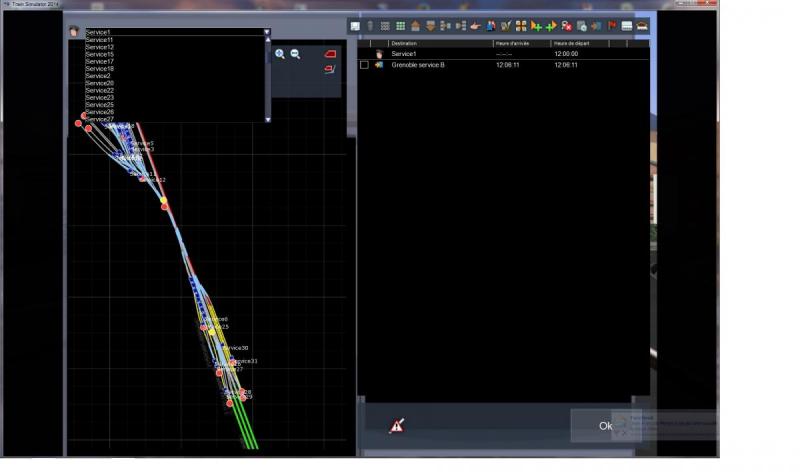This screenshot has width=800, height=472.
Task: Select Service25 in the service list
Action: (100, 105)
